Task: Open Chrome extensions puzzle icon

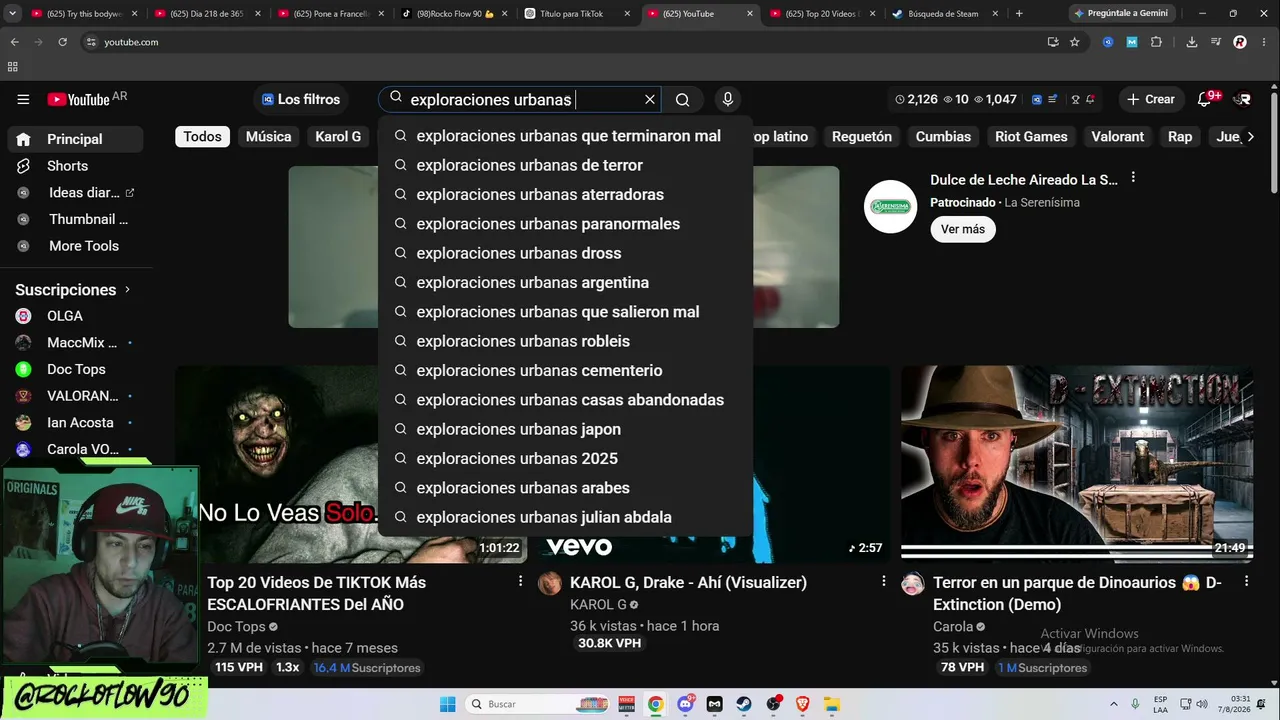Action: (x=1157, y=42)
